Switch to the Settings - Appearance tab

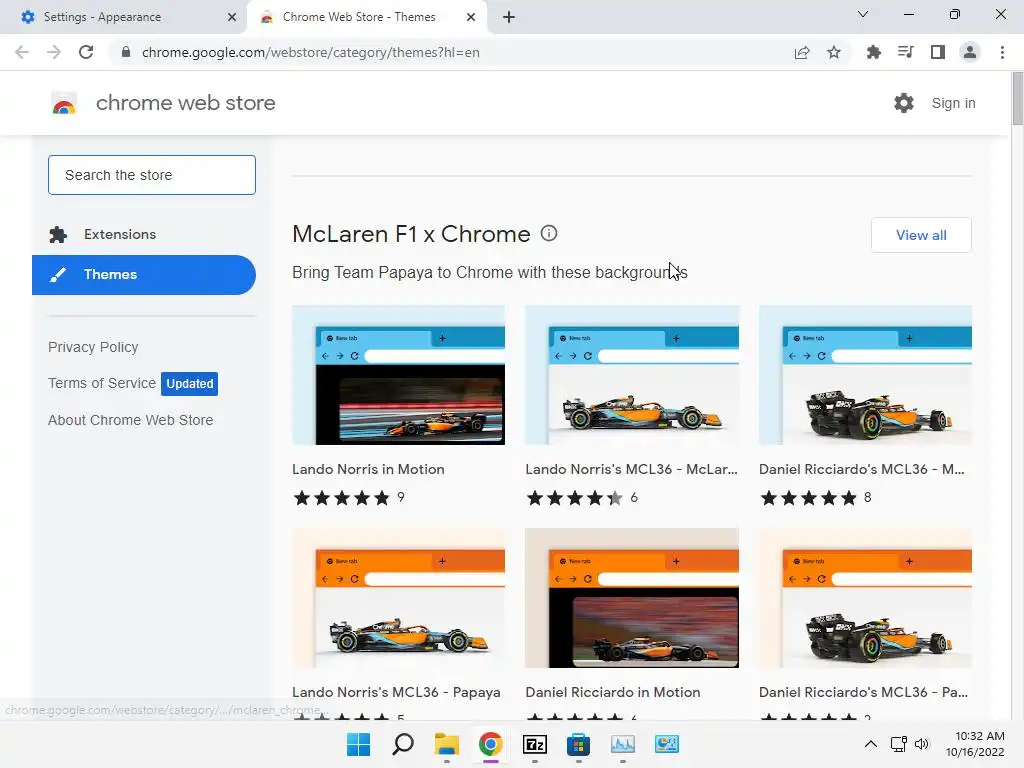coord(123,17)
